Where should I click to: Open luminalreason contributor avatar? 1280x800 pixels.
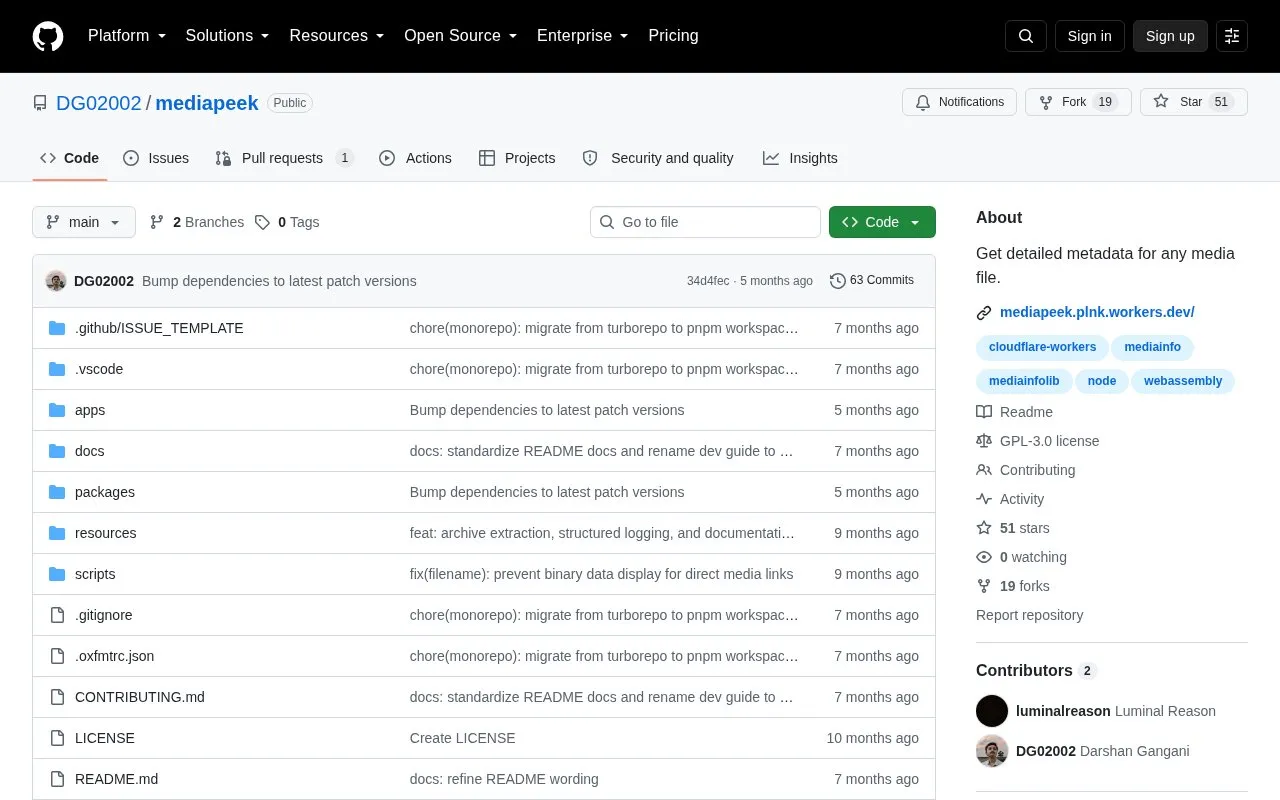pyautogui.click(x=992, y=711)
